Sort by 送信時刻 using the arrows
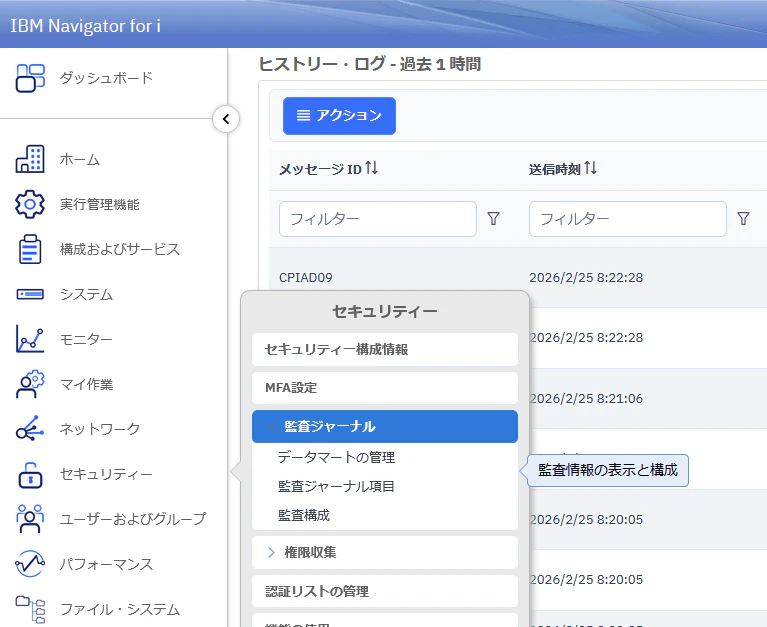 (x=591, y=168)
